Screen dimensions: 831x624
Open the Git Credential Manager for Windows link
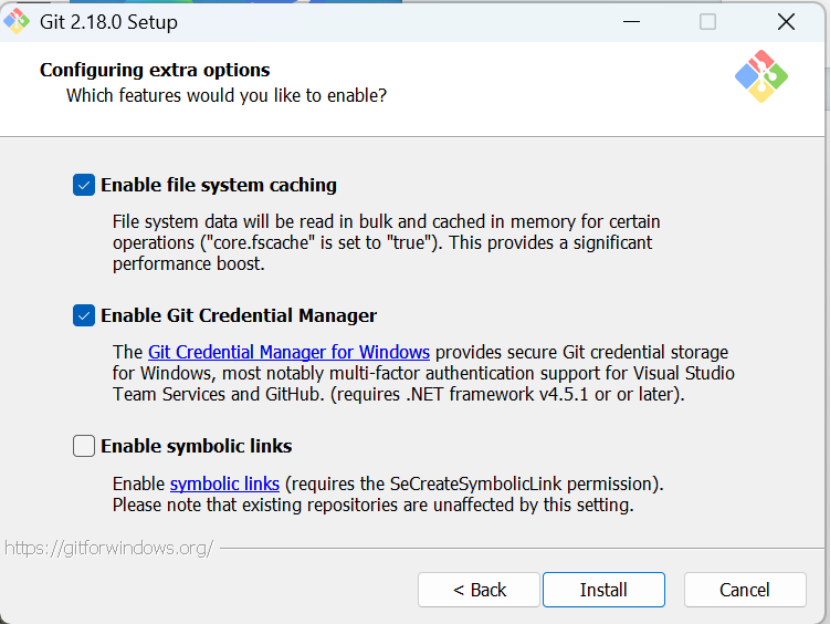point(288,352)
